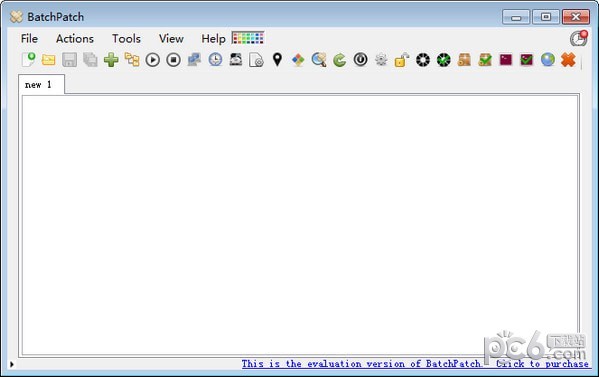
Task: Click the package box with green checkmark icon
Action: click(485, 60)
